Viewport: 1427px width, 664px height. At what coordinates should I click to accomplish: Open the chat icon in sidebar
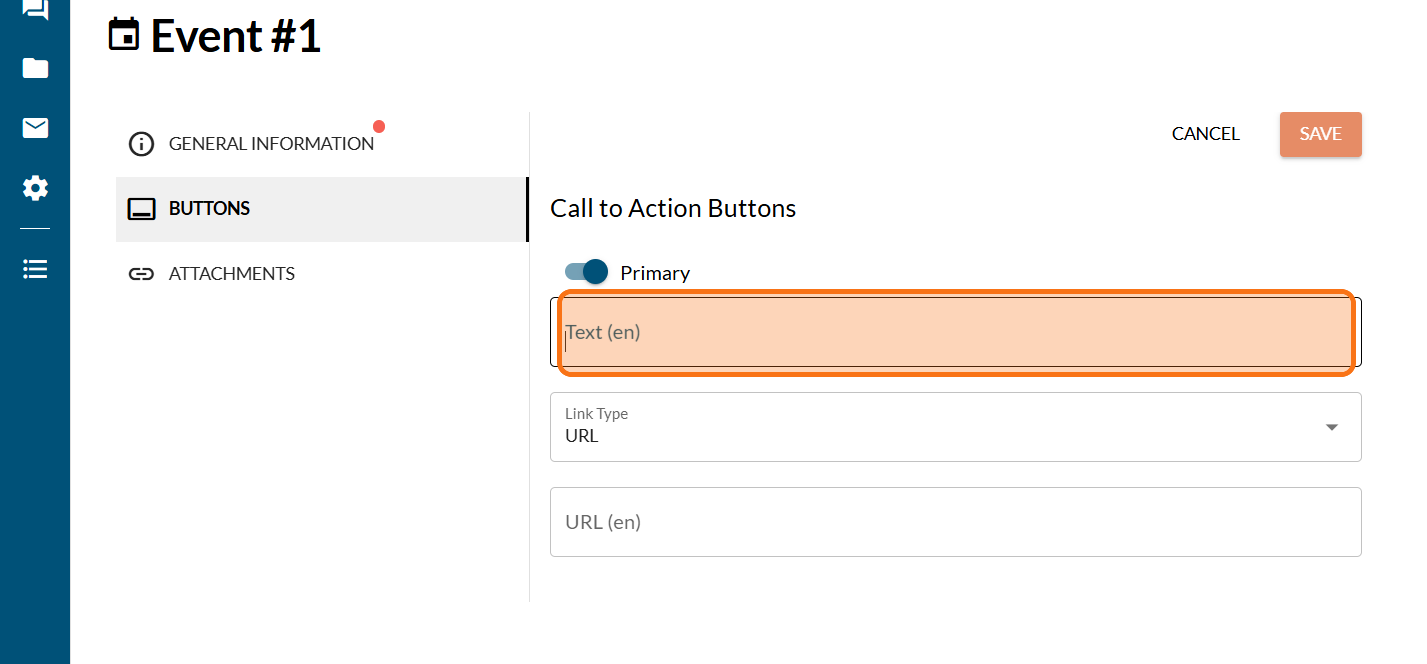(x=35, y=10)
